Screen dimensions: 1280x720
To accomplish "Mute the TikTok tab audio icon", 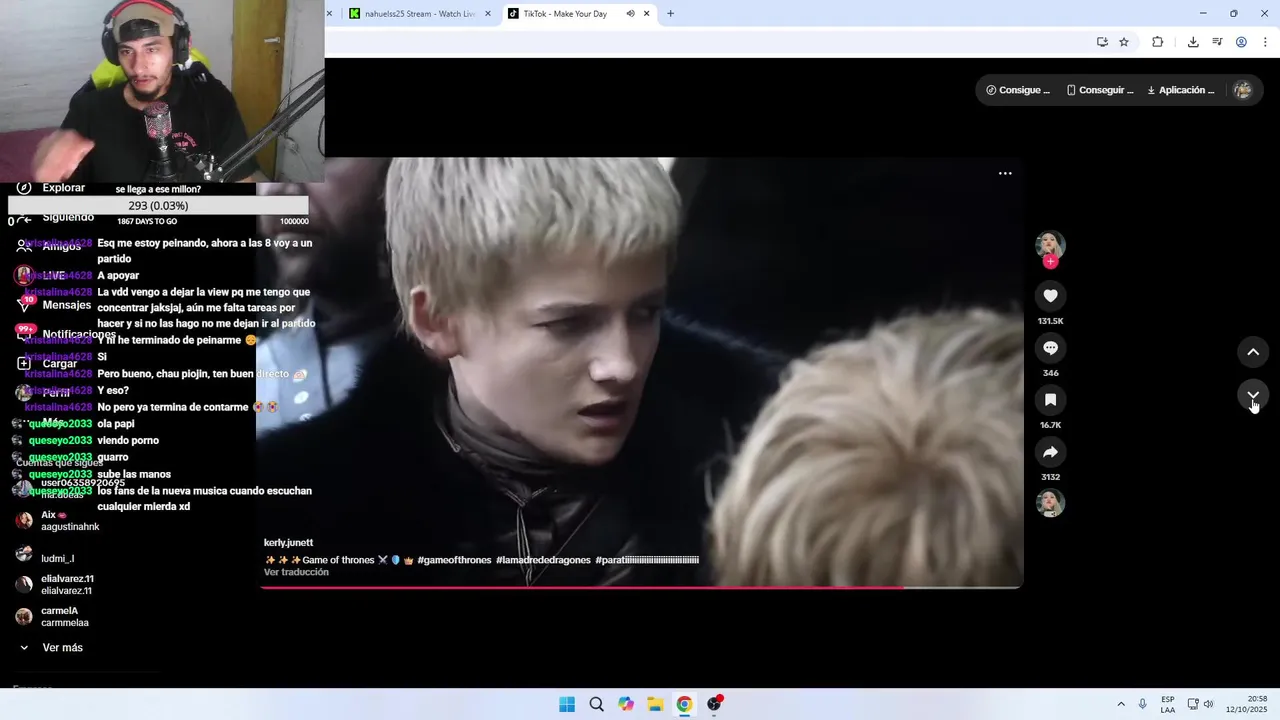I will 631,14.
